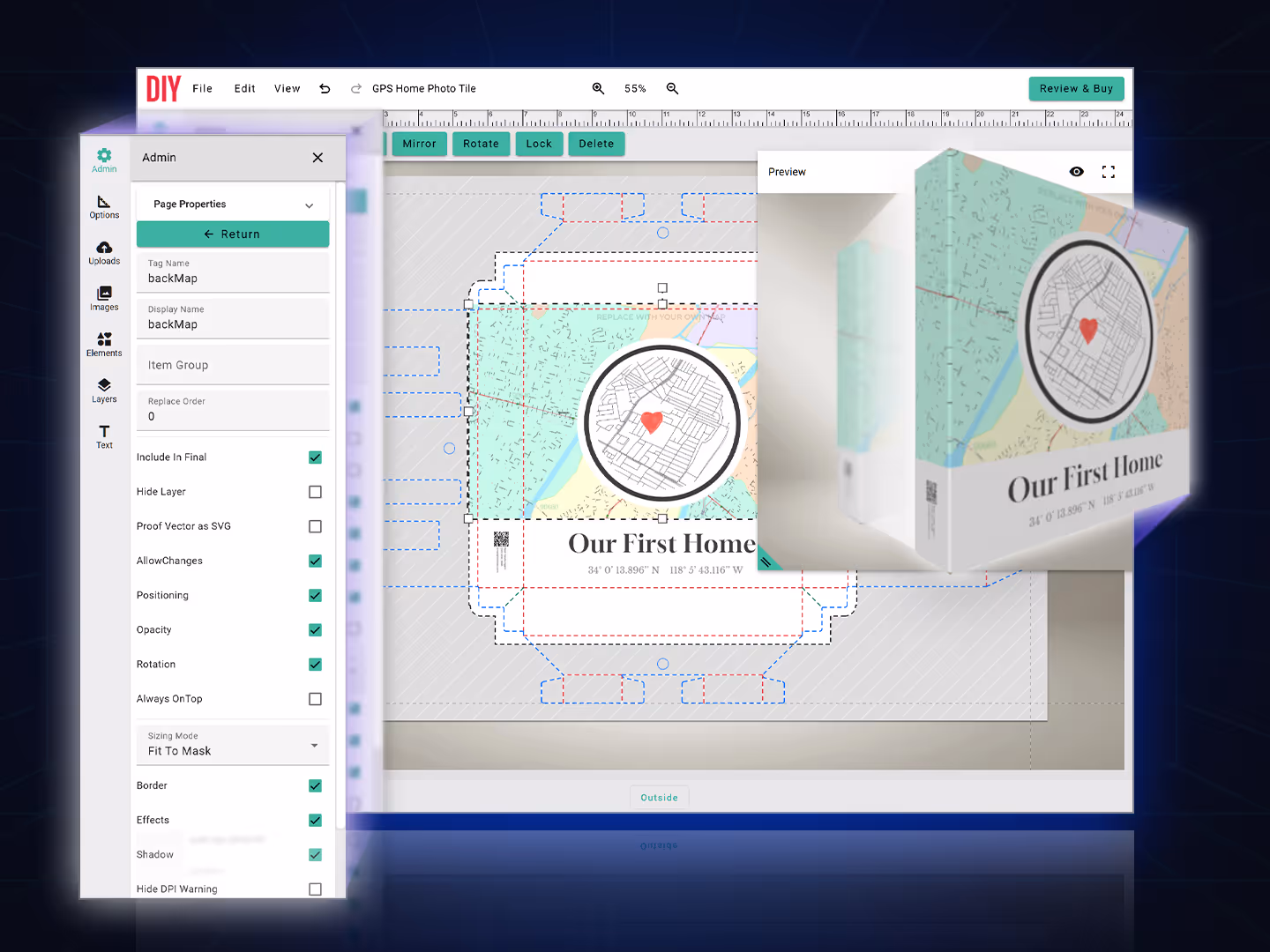This screenshot has width=1270, height=952.
Task: Expand the preview to fullscreen
Action: (1109, 172)
